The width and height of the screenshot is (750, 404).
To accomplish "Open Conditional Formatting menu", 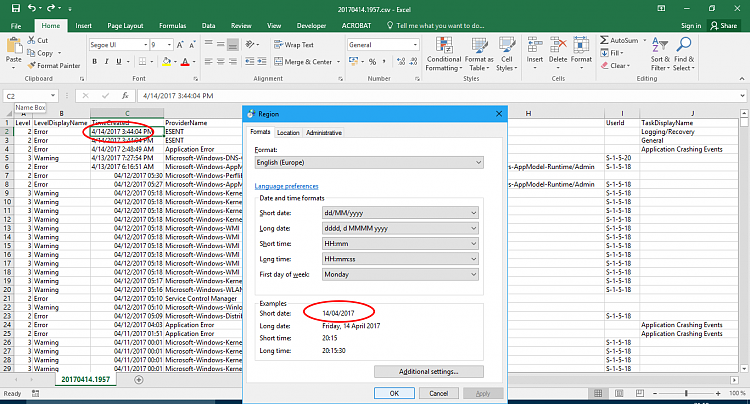I will coord(444,55).
